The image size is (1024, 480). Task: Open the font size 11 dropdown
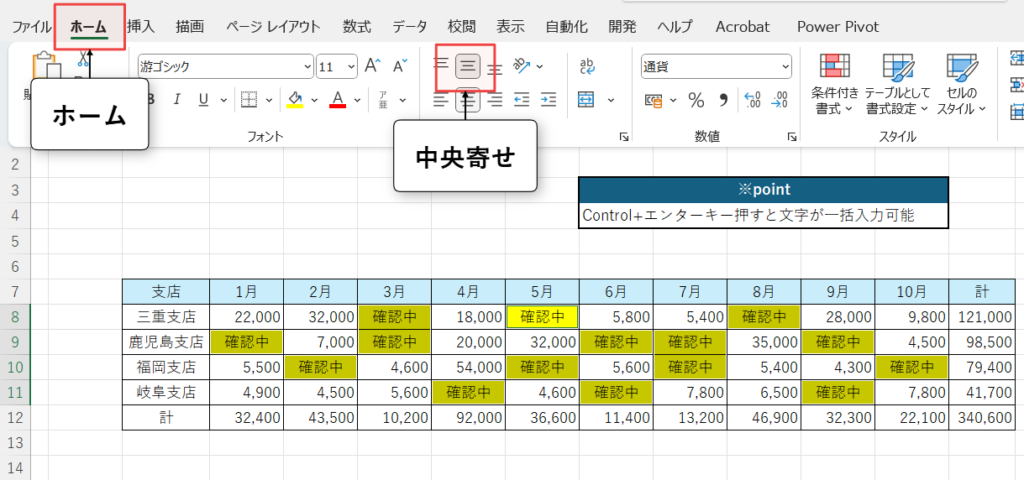click(351, 67)
